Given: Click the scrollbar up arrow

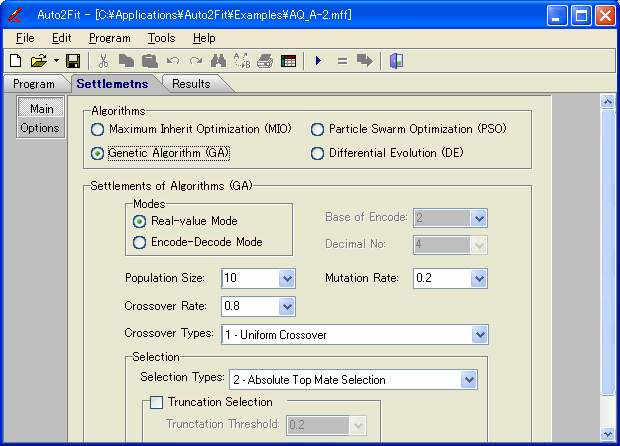Looking at the screenshot, I should pyautogui.click(x=607, y=102).
